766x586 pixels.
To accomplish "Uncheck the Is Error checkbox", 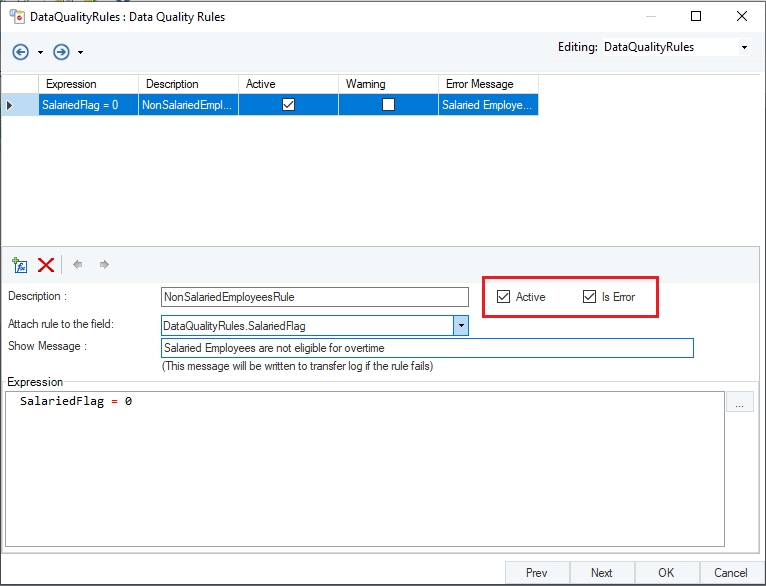I will coord(590,297).
